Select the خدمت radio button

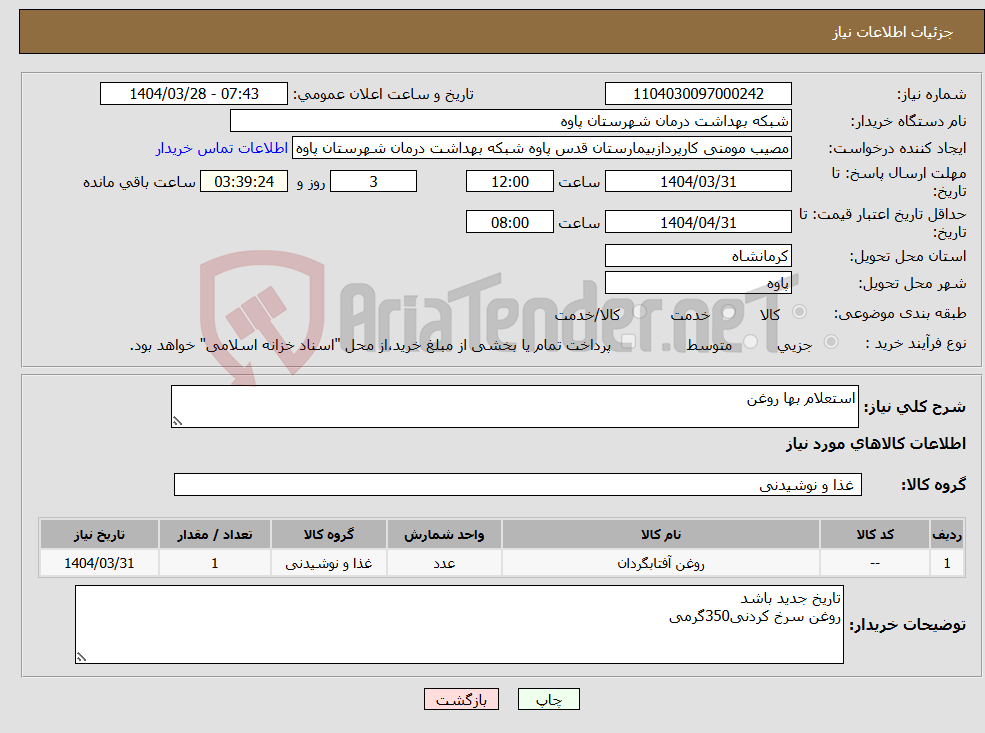tap(729, 312)
